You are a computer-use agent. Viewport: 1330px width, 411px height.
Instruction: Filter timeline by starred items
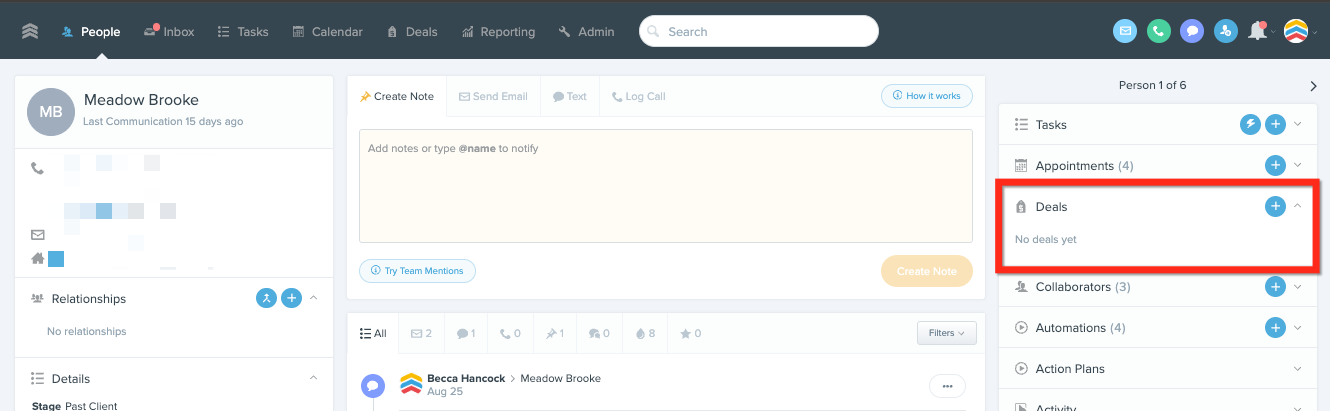click(x=690, y=333)
